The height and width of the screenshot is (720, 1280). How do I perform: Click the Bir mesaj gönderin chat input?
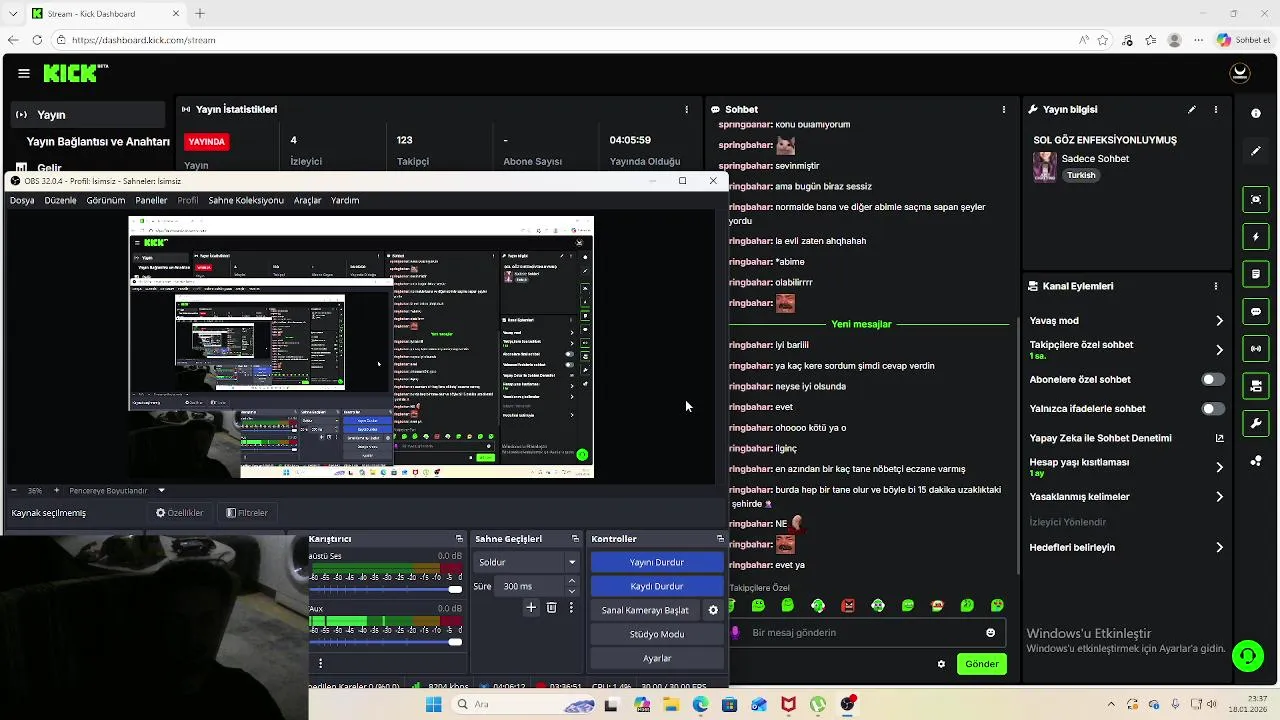(865, 632)
